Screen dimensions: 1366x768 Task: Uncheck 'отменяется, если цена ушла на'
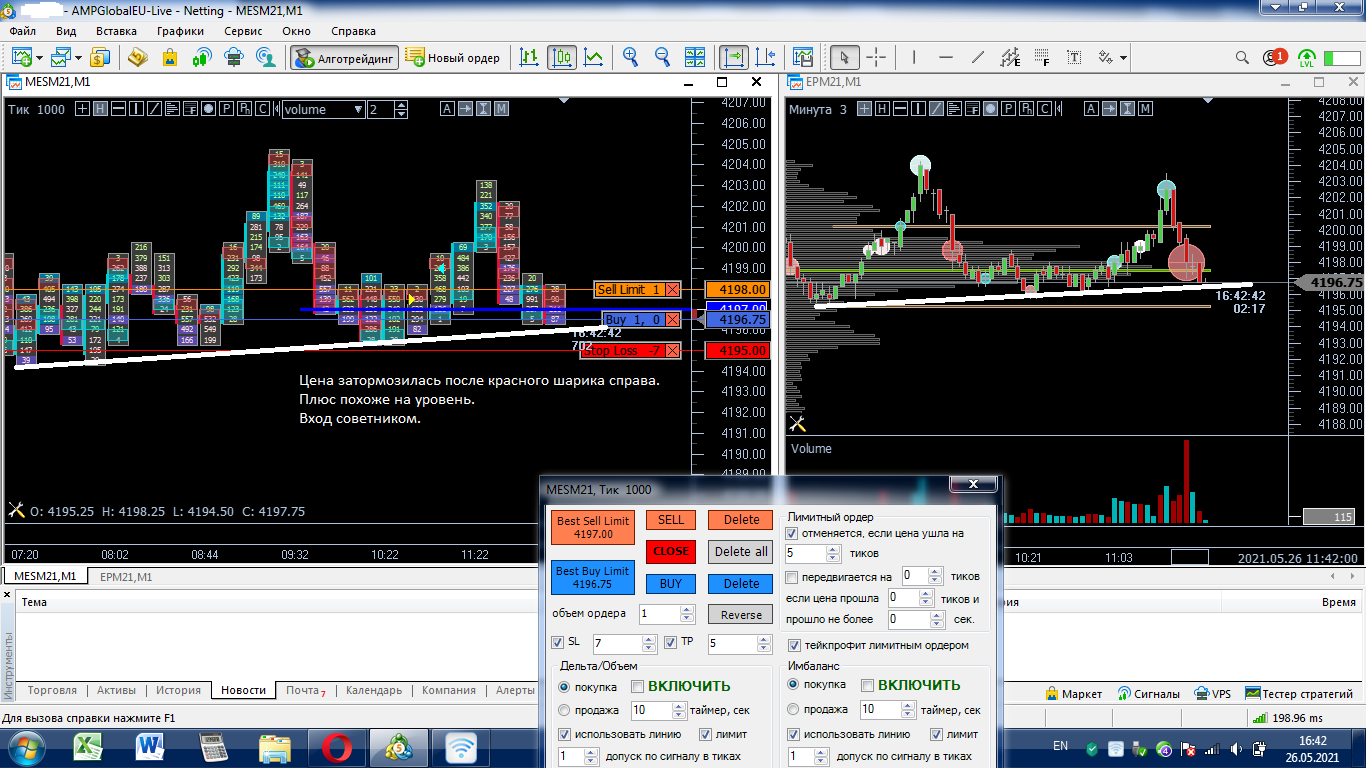(793, 534)
